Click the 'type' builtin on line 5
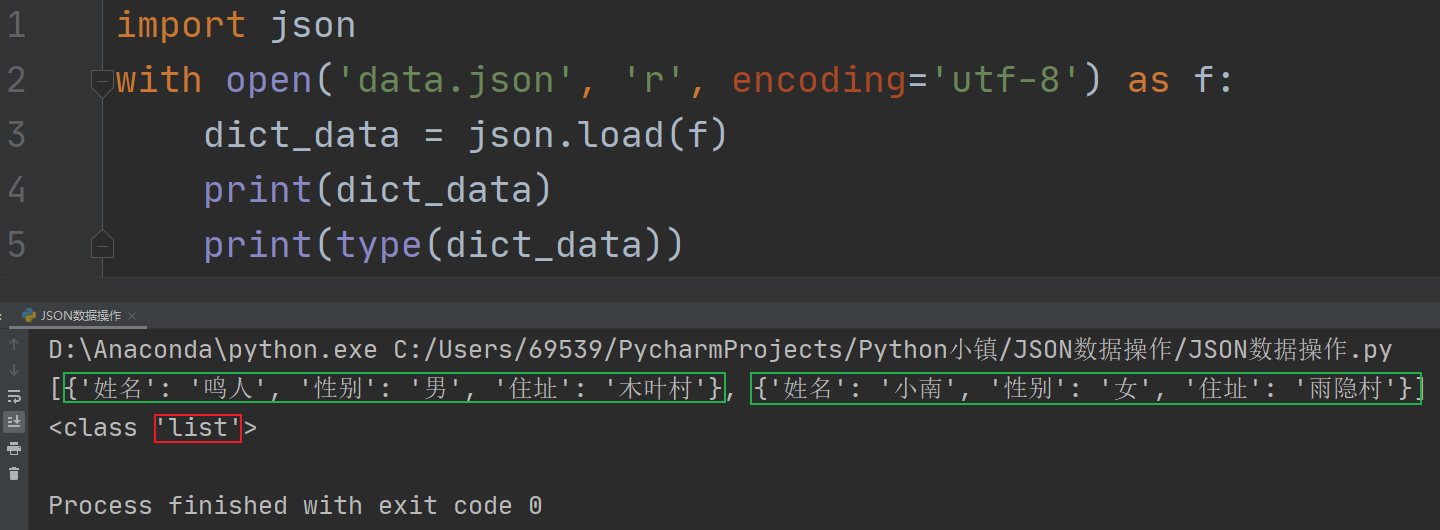The height and width of the screenshot is (530, 1440). [379, 245]
